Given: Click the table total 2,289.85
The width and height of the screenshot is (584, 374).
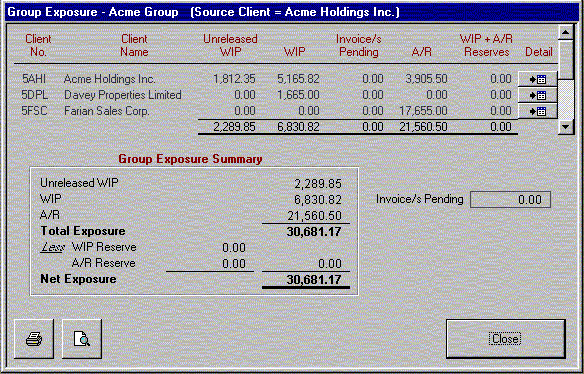Looking at the screenshot, I should coord(234,127).
